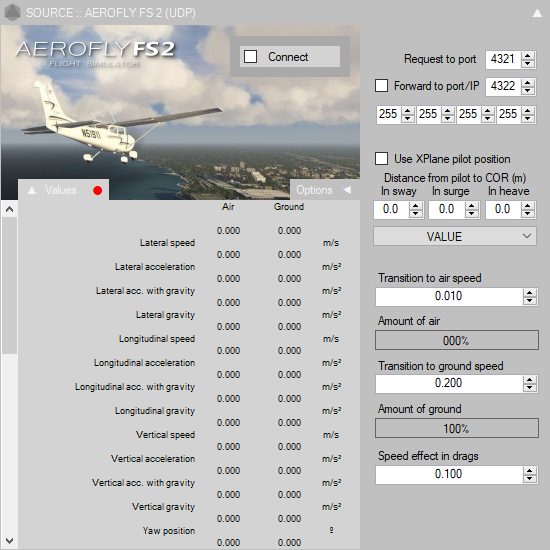Click the In surge distance field
Image resolution: width=550 pixels, height=550 pixels.
[x=447, y=210]
